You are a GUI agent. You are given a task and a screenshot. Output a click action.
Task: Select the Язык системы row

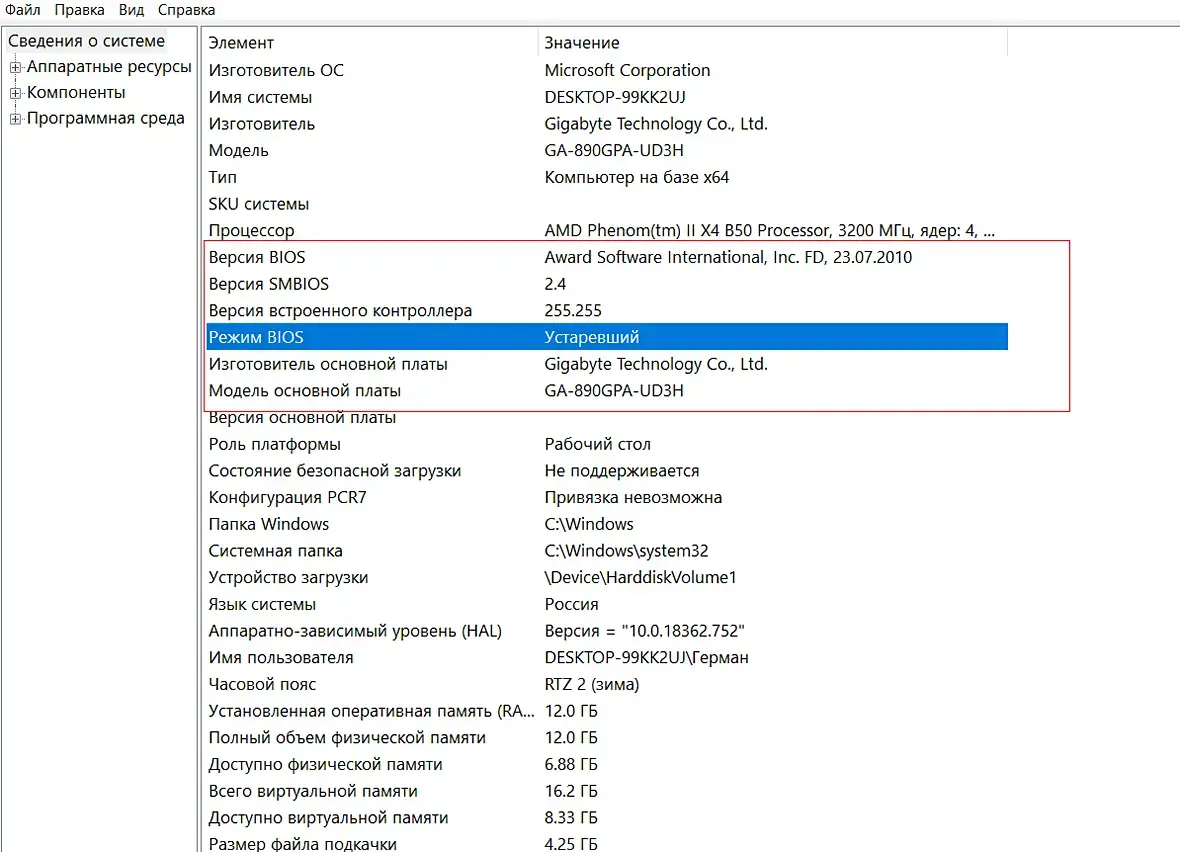607,604
